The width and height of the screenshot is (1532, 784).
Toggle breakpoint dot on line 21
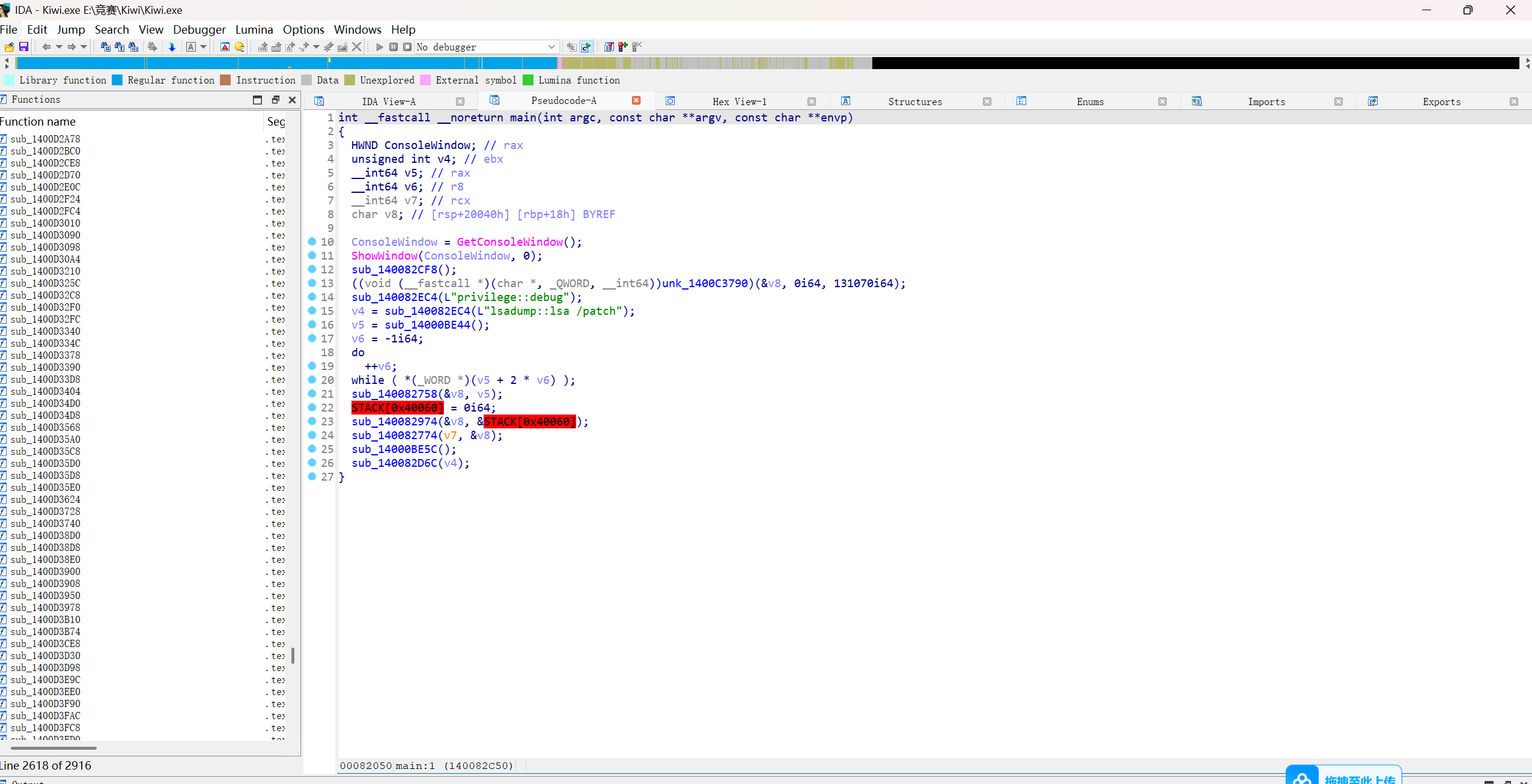(x=312, y=394)
